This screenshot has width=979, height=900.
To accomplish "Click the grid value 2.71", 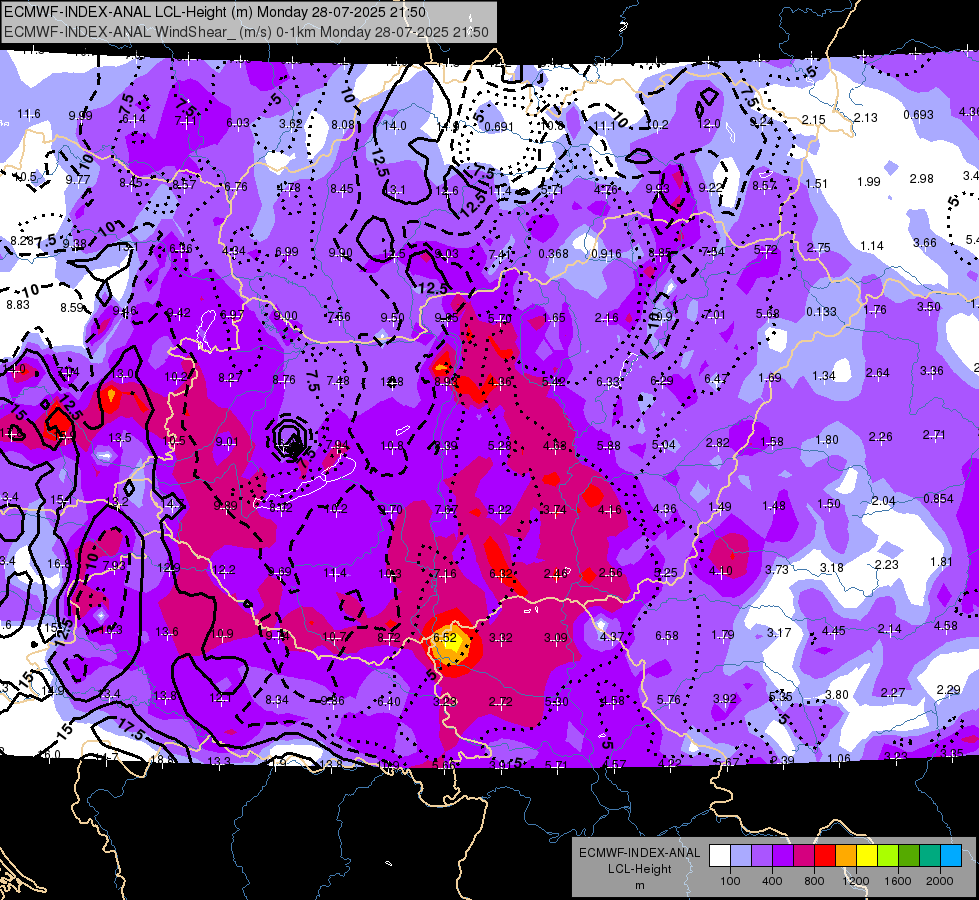I will tap(934, 434).
